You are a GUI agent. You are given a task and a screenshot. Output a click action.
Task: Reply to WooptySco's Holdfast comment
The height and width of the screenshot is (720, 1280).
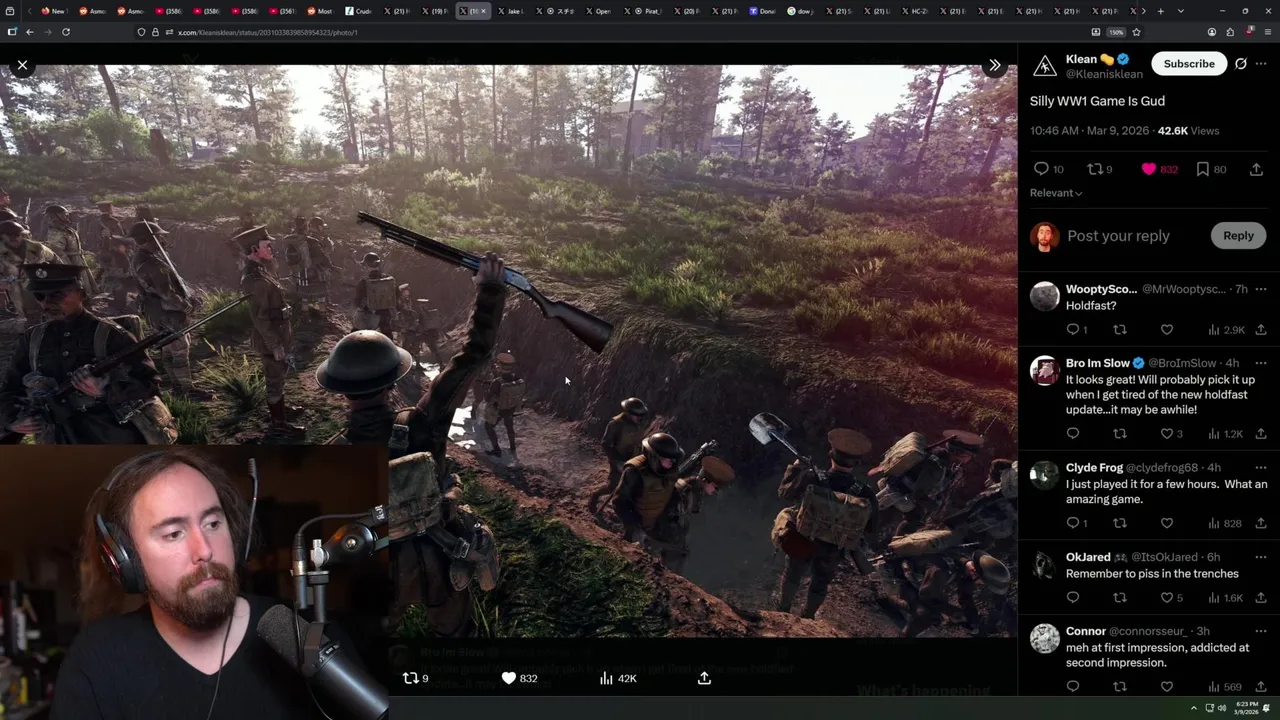[1077, 330]
